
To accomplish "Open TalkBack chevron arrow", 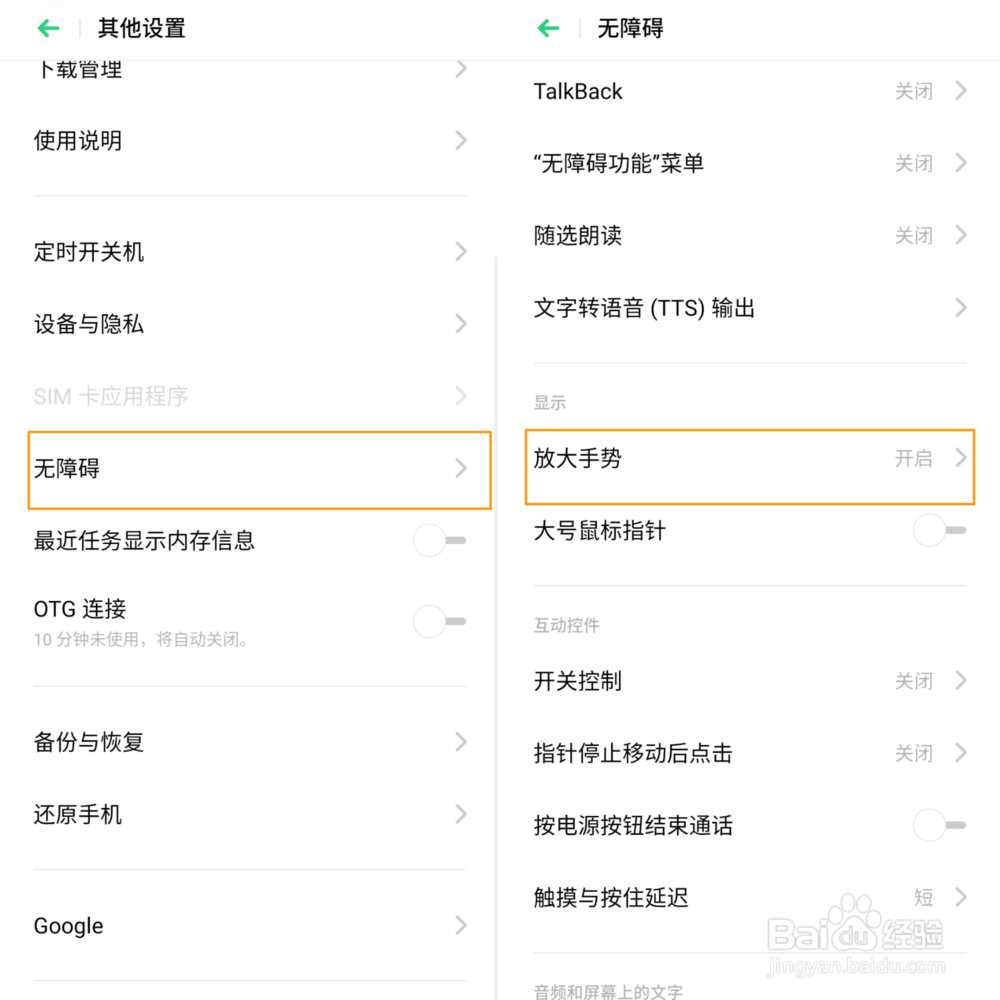I will (x=961, y=91).
